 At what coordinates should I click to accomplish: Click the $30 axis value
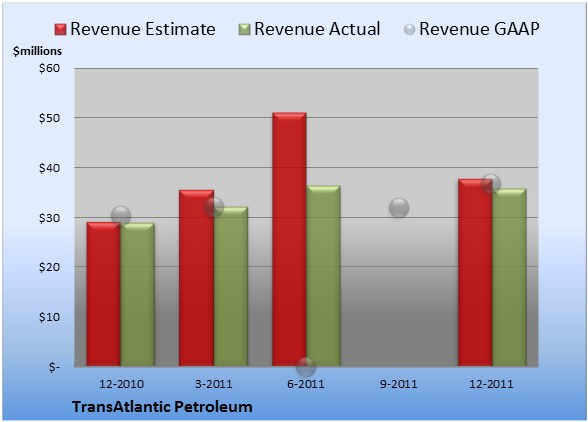click(x=50, y=218)
